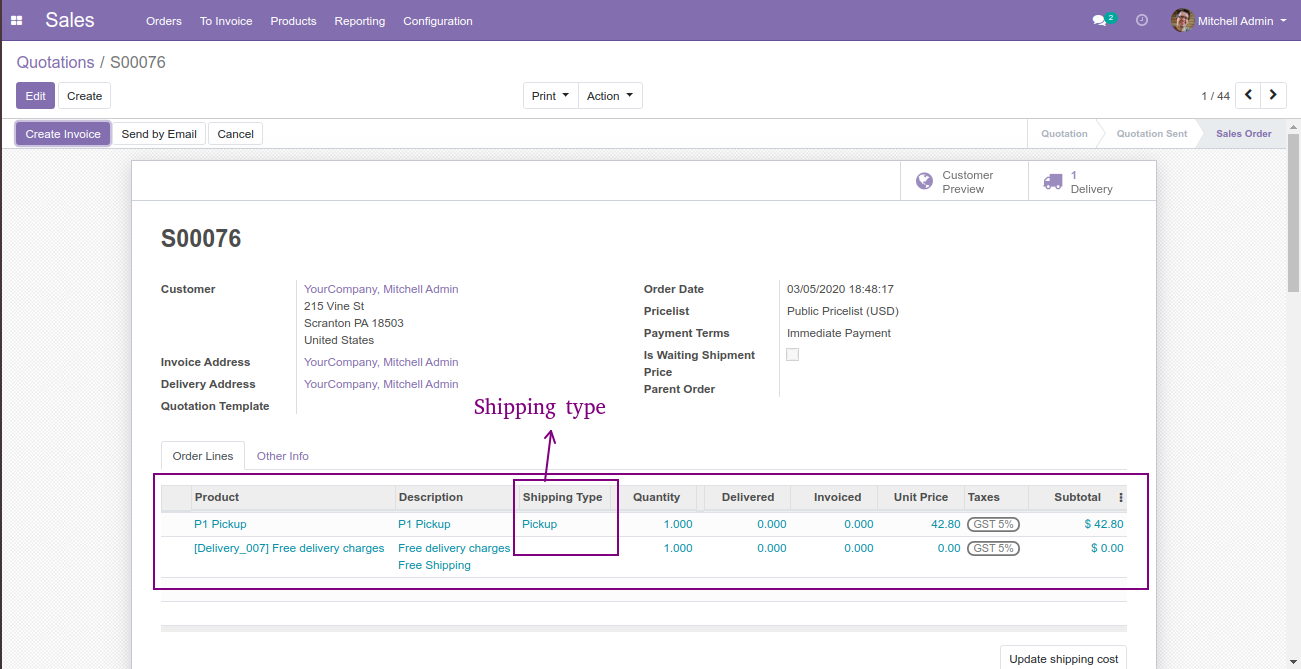Click P1 Pickup product cell

point(220,524)
